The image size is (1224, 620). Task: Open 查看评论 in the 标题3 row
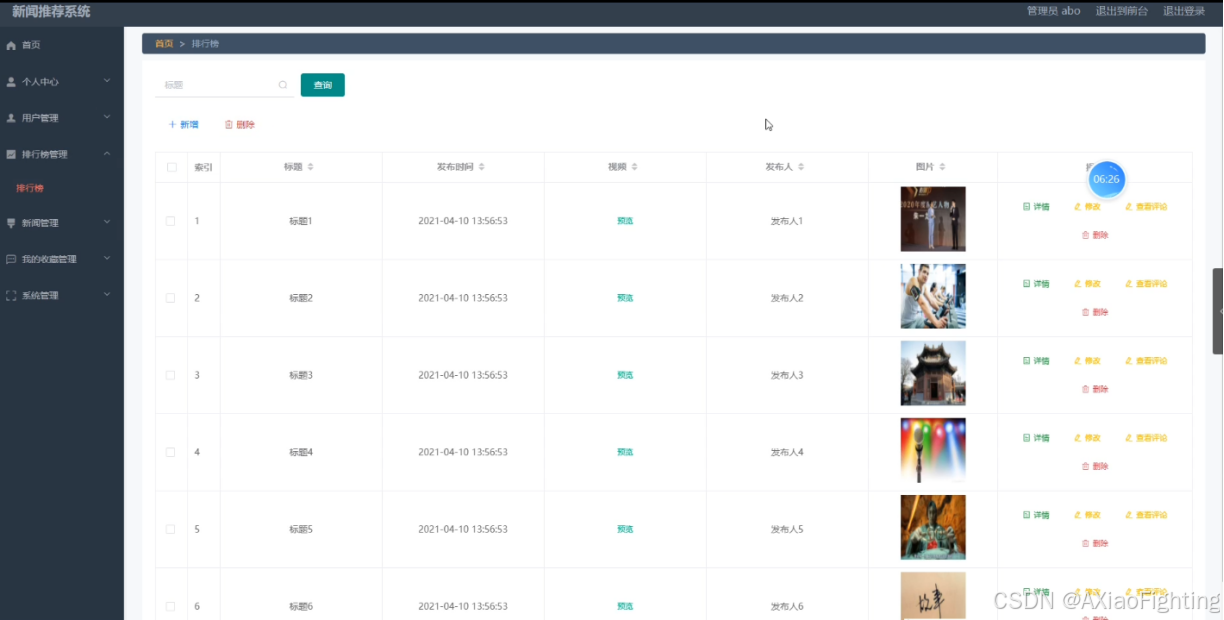(1146, 361)
